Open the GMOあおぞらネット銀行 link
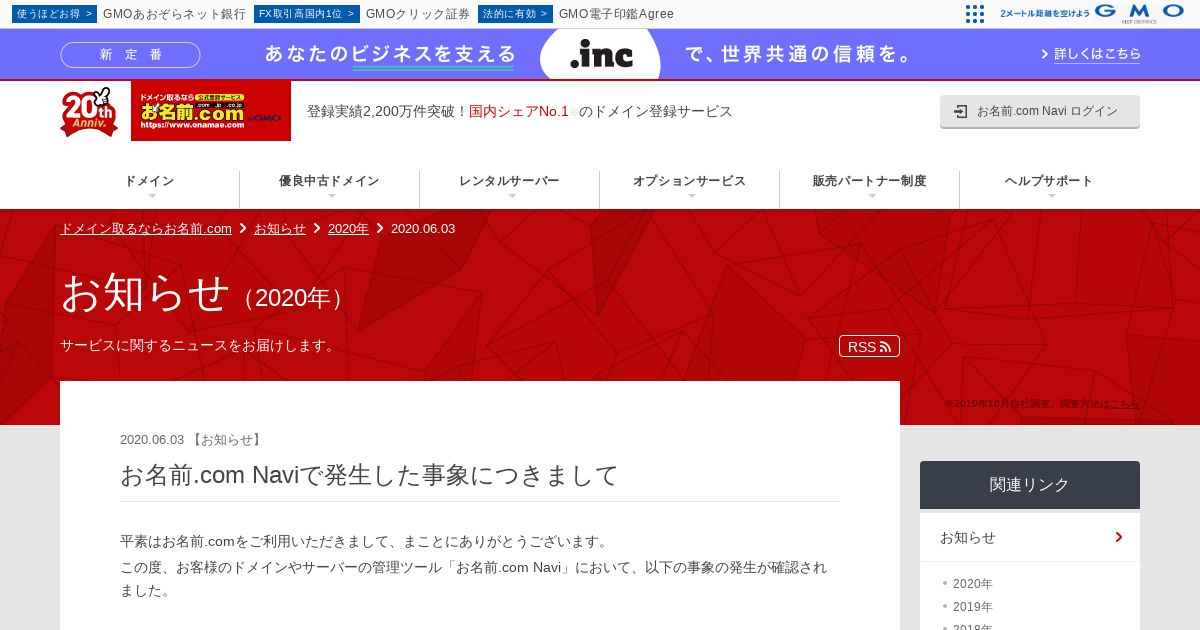The image size is (1200, 630). pyautogui.click(x=174, y=14)
